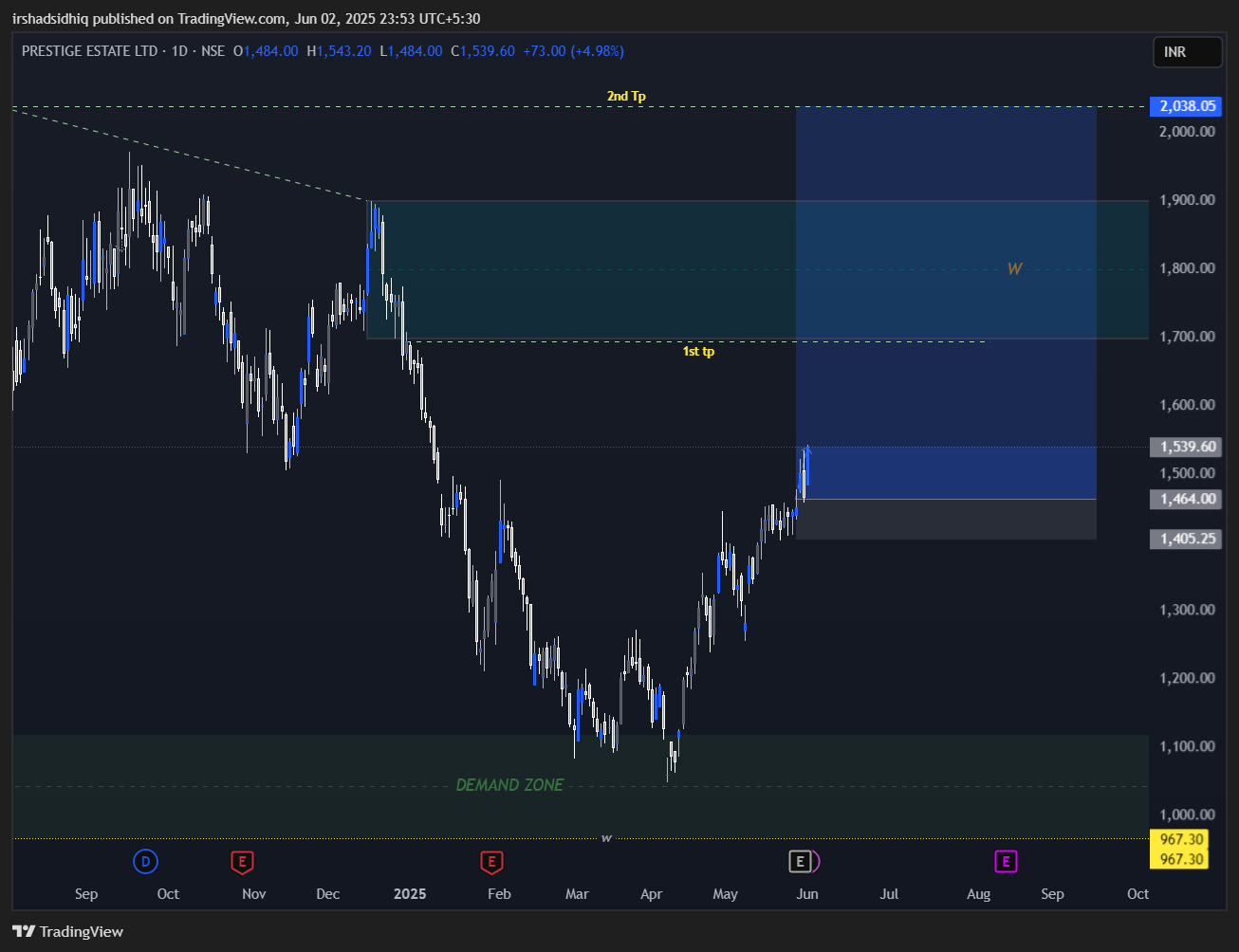The height and width of the screenshot is (952, 1239).
Task: Click the dividend D marker icon
Action: pos(145,862)
